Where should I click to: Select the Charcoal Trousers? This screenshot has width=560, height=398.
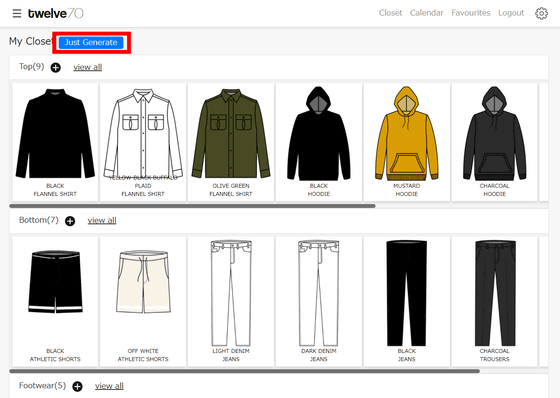pos(494,301)
